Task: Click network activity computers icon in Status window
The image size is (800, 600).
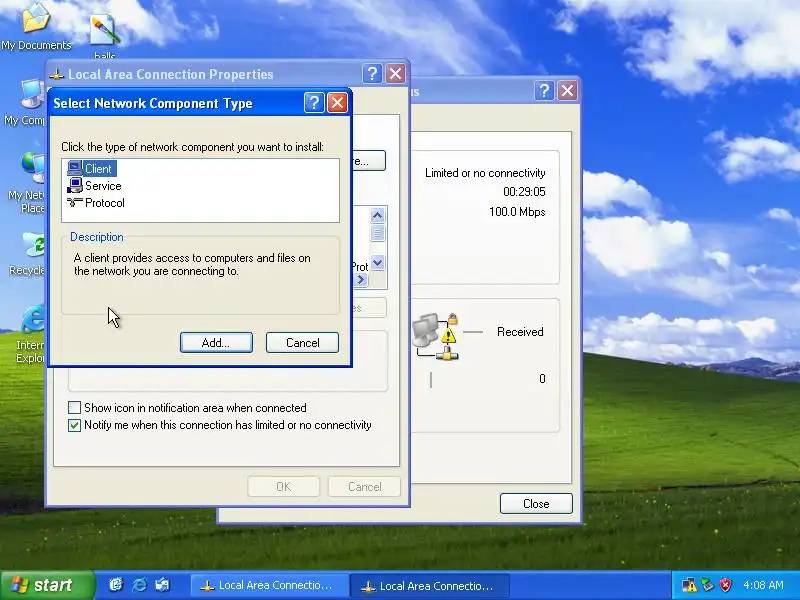Action: coord(435,337)
